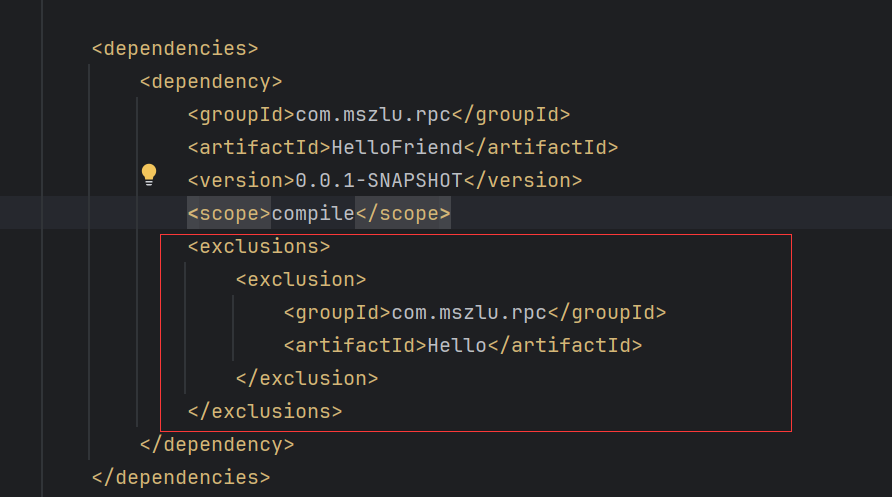Click the groupId line inside exclusion

[x=475, y=313]
